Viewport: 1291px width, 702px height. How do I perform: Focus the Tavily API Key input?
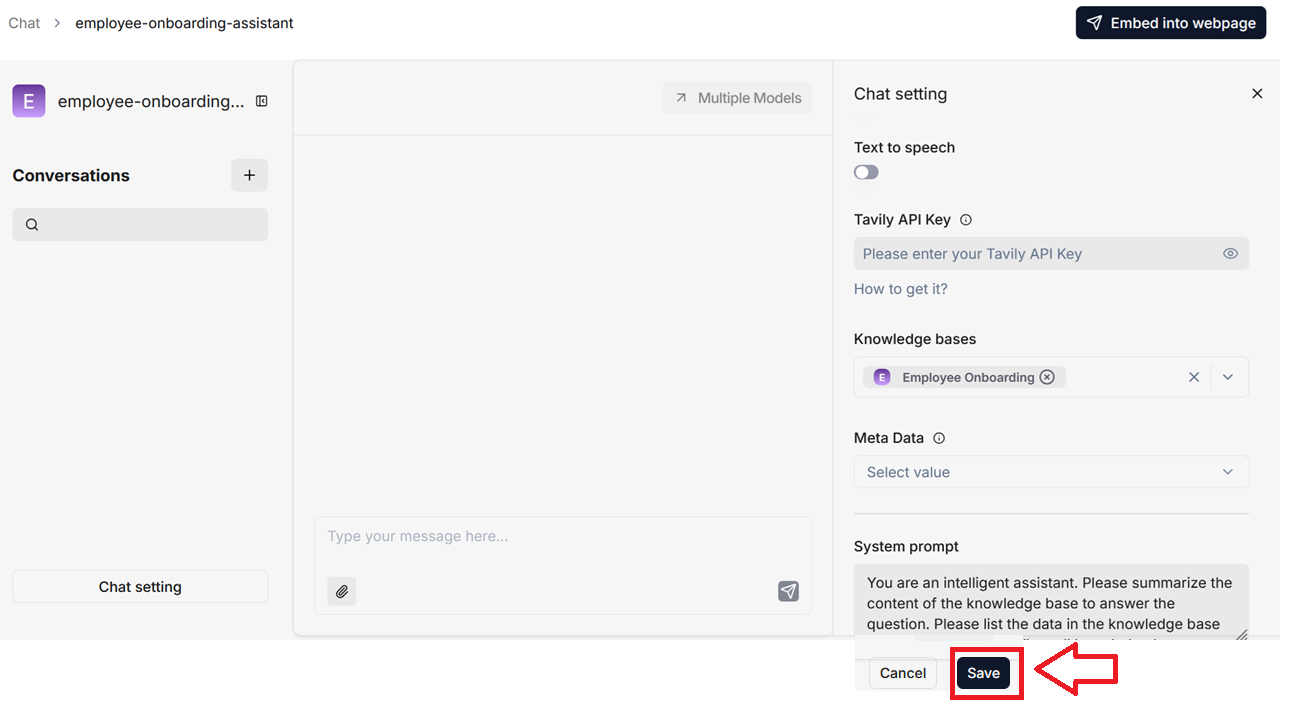tap(1051, 254)
